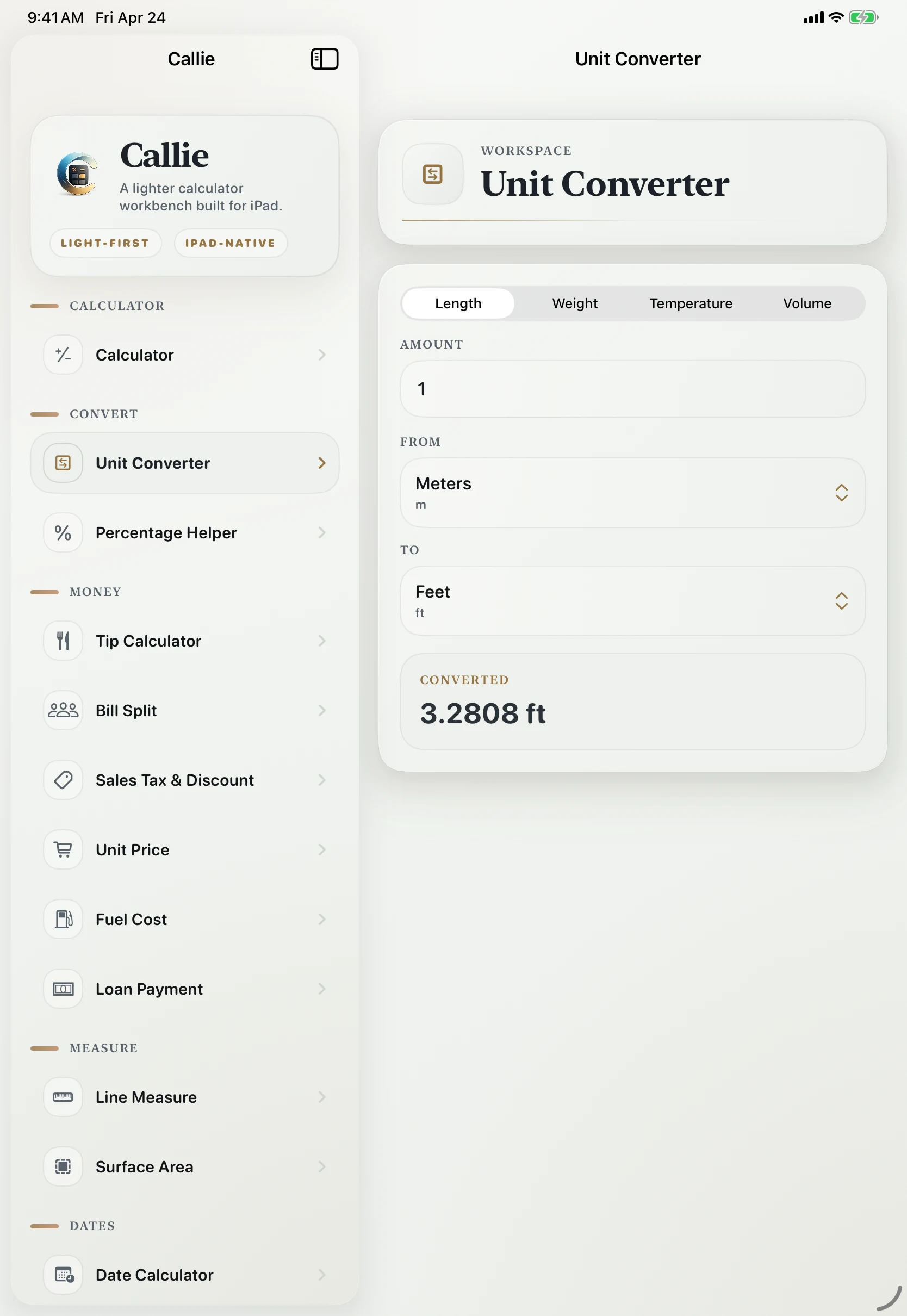Viewport: 907px width, 1316px height.
Task: Open the To unit dropdown showing Feet
Action: [632, 600]
